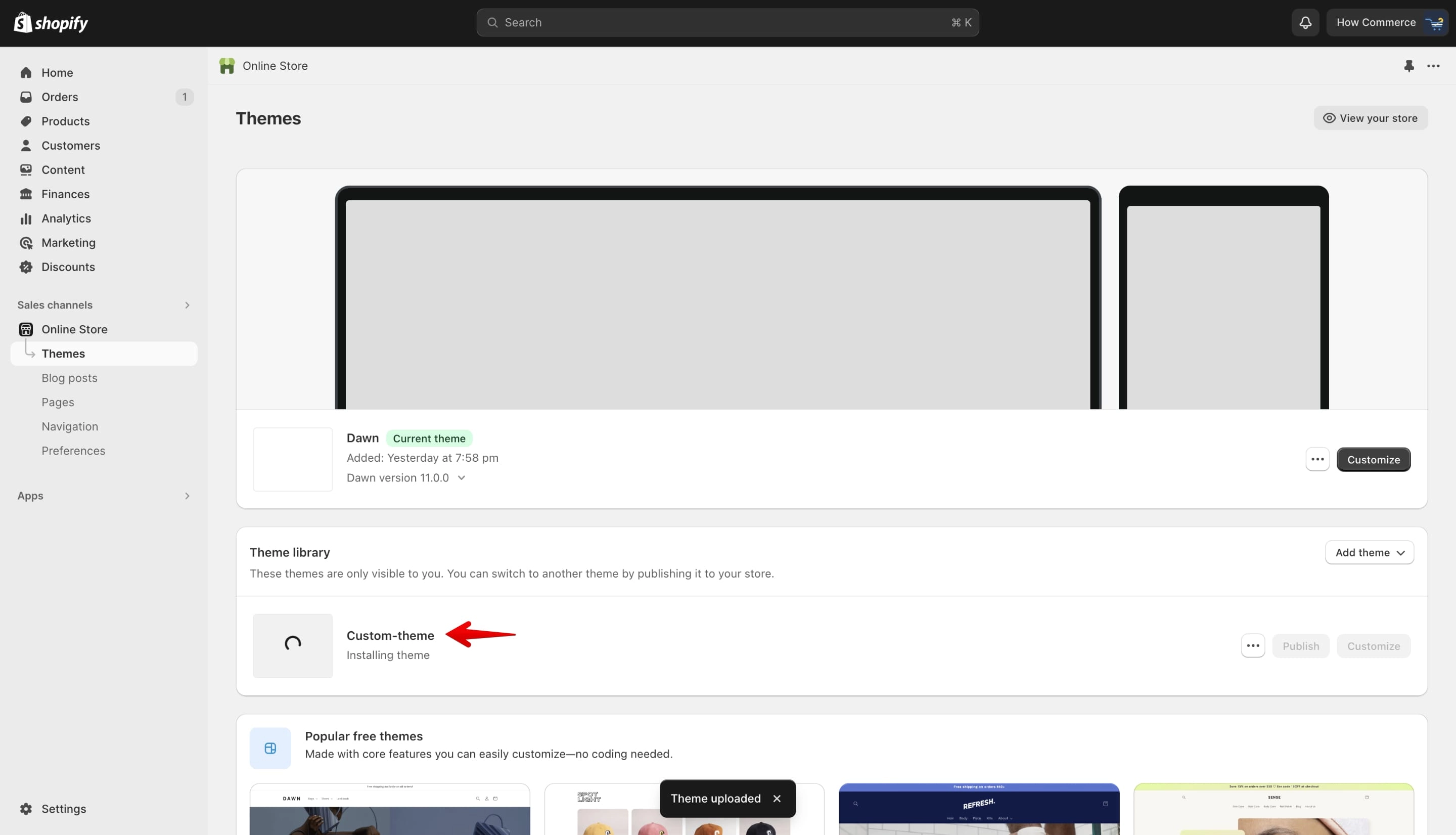Open Custom-theme three-dot actions menu
This screenshot has width=1456, height=835.
pyautogui.click(x=1252, y=646)
